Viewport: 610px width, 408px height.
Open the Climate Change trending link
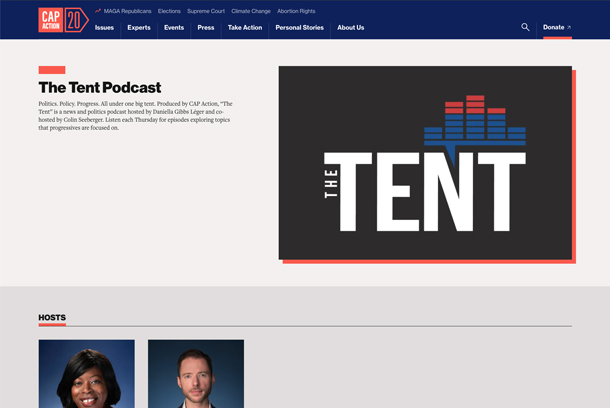(251, 11)
